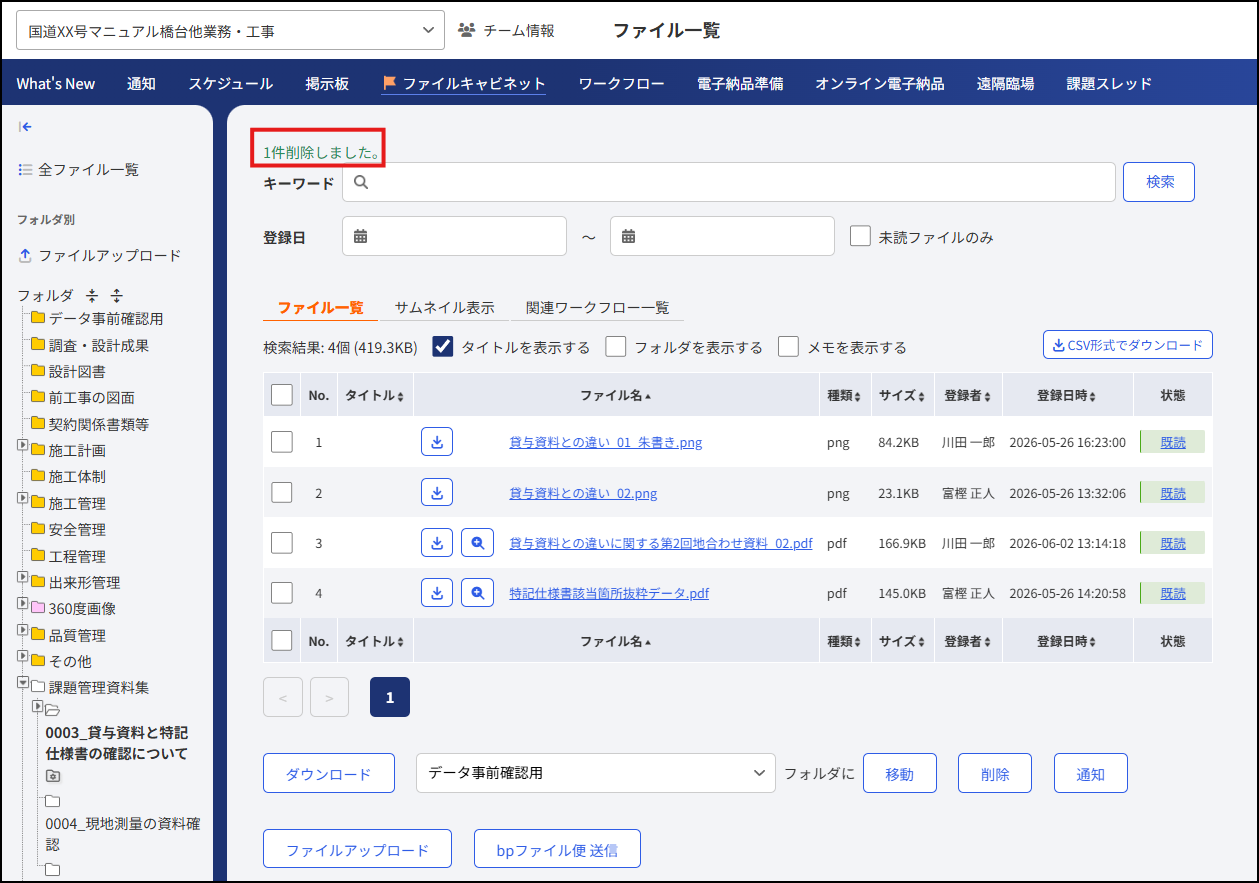Click the 検索 button
Screen dimensions: 1259x883
click(x=1159, y=182)
